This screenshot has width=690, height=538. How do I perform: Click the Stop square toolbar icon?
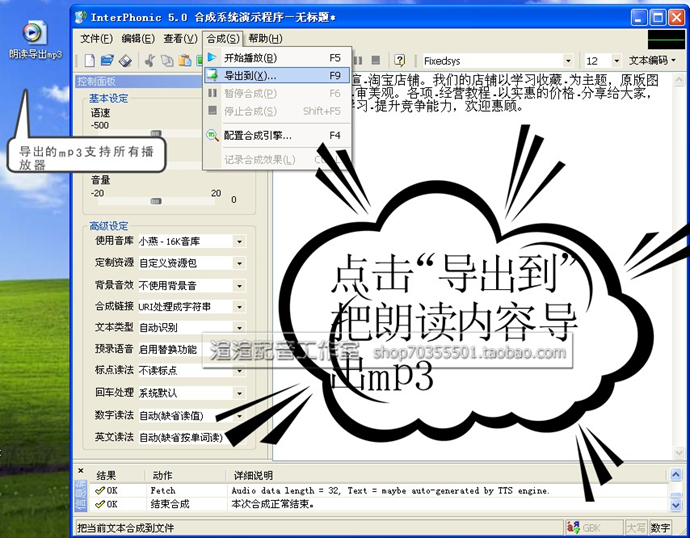[376, 60]
